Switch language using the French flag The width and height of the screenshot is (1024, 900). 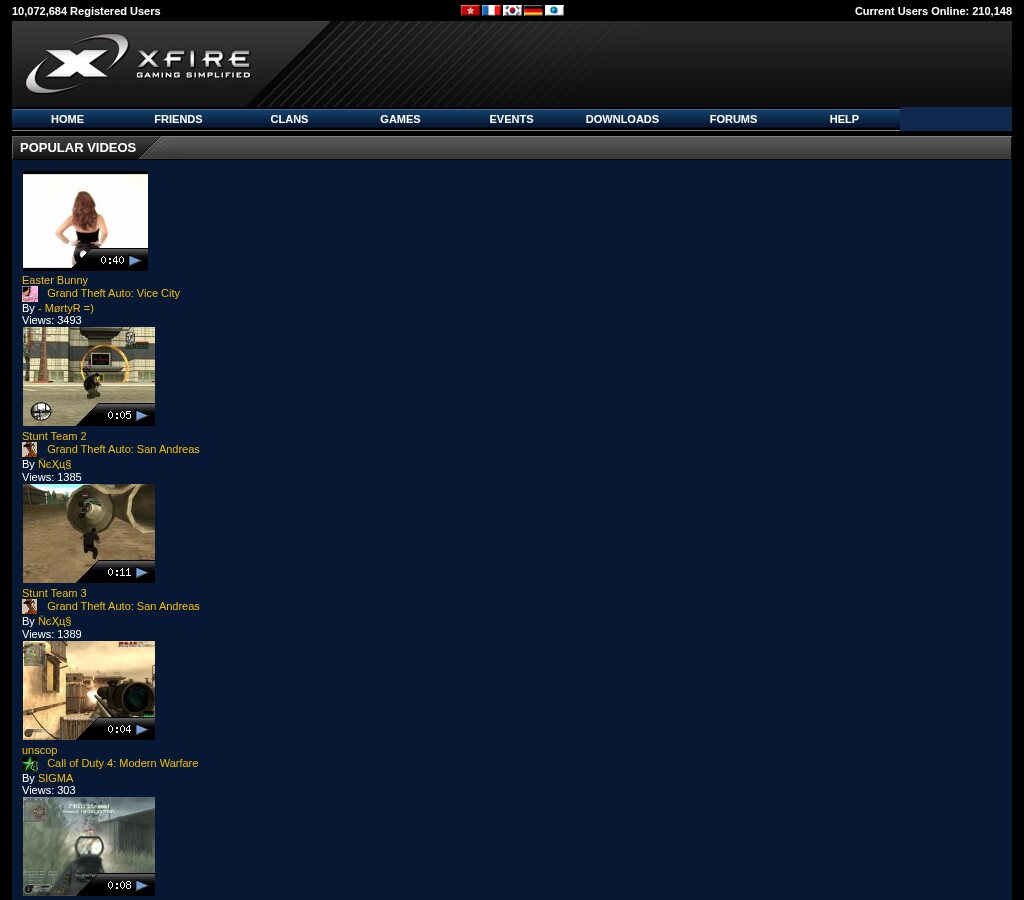(491, 10)
